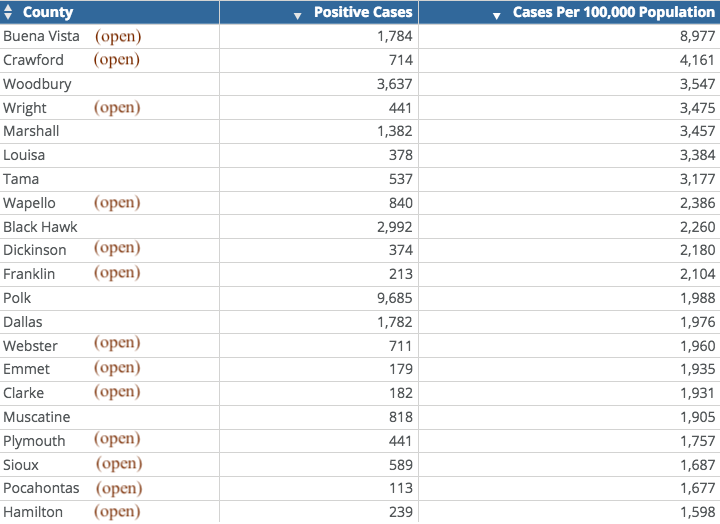Click the Cases Per 100,000 Population sort arrow
720x524 pixels.
[496, 16]
